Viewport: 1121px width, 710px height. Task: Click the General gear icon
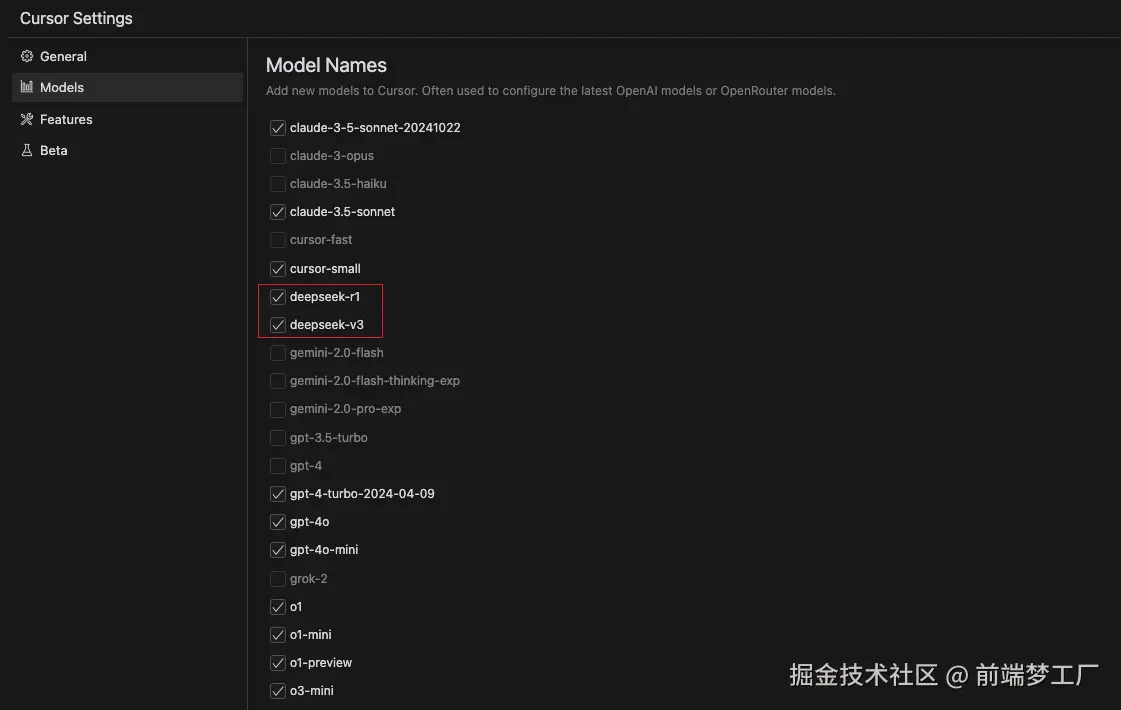pyautogui.click(x=26, y=56)
